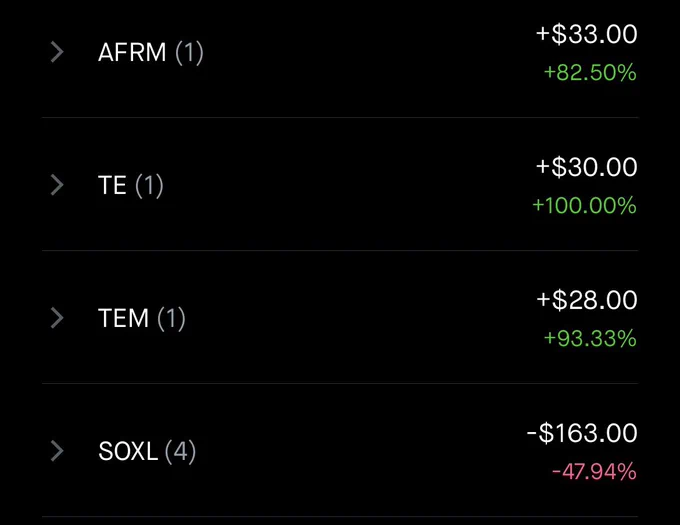The height and width of the screenshot is (525, 680).
Task: Tap the SOXL position count (4)
Action: [x=180, y=452]
